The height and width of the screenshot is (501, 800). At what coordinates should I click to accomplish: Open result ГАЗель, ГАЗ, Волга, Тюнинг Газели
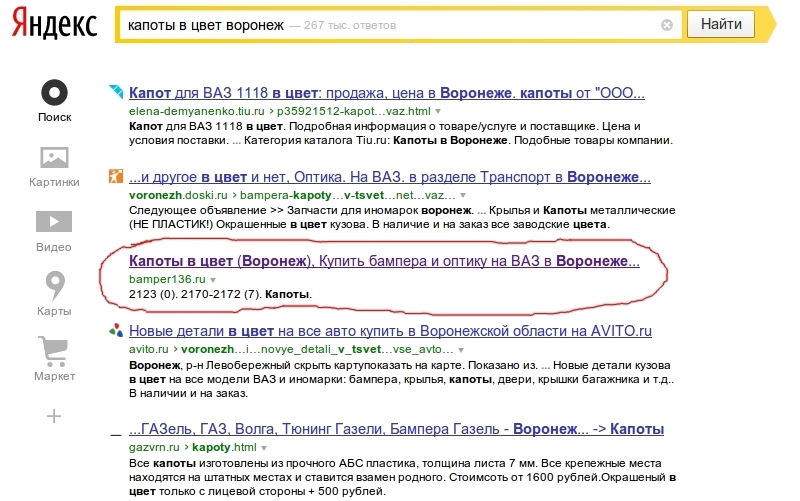tap(396, 429)
